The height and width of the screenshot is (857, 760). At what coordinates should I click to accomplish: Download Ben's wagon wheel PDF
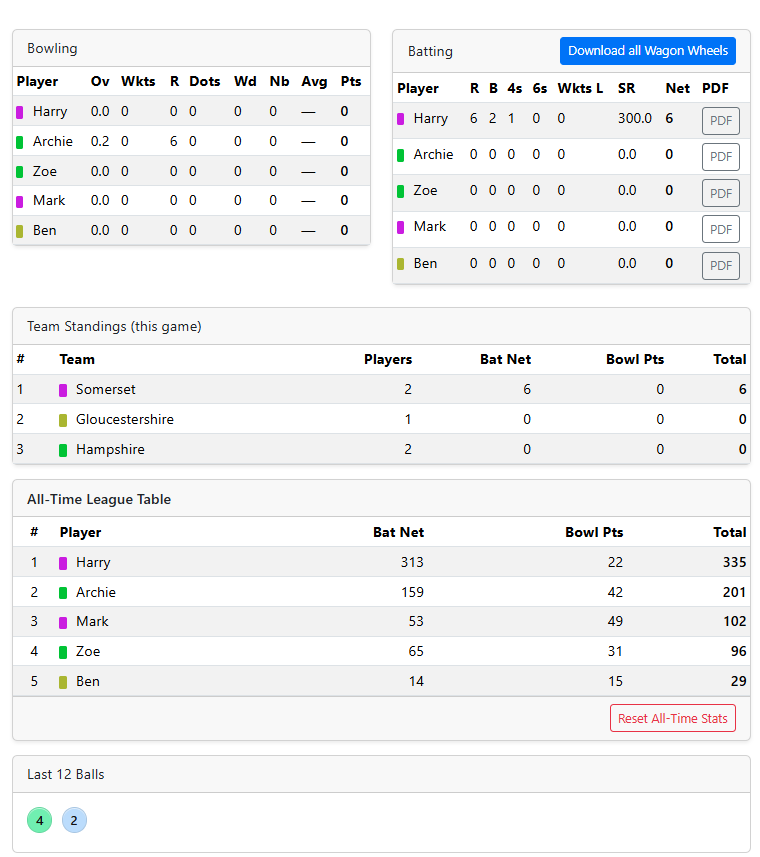pyautogui.click(x=720, y=265)
